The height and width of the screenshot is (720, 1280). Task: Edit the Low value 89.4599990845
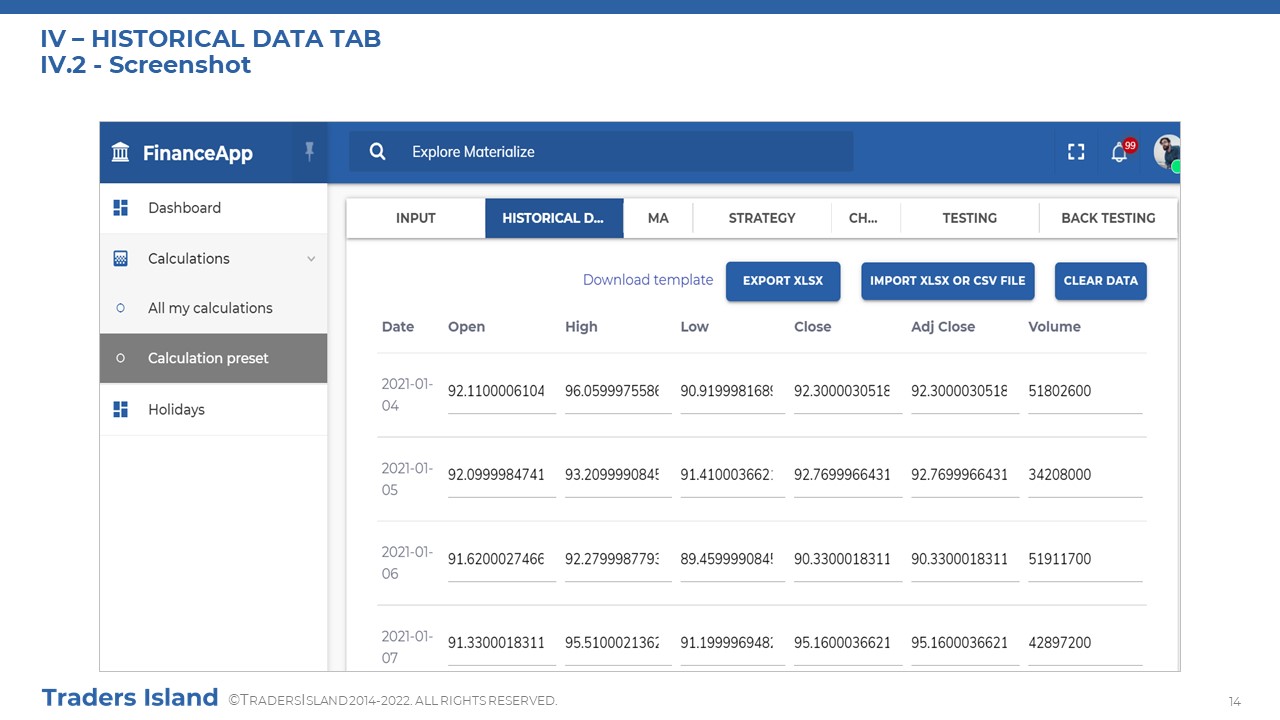[733, 560]
